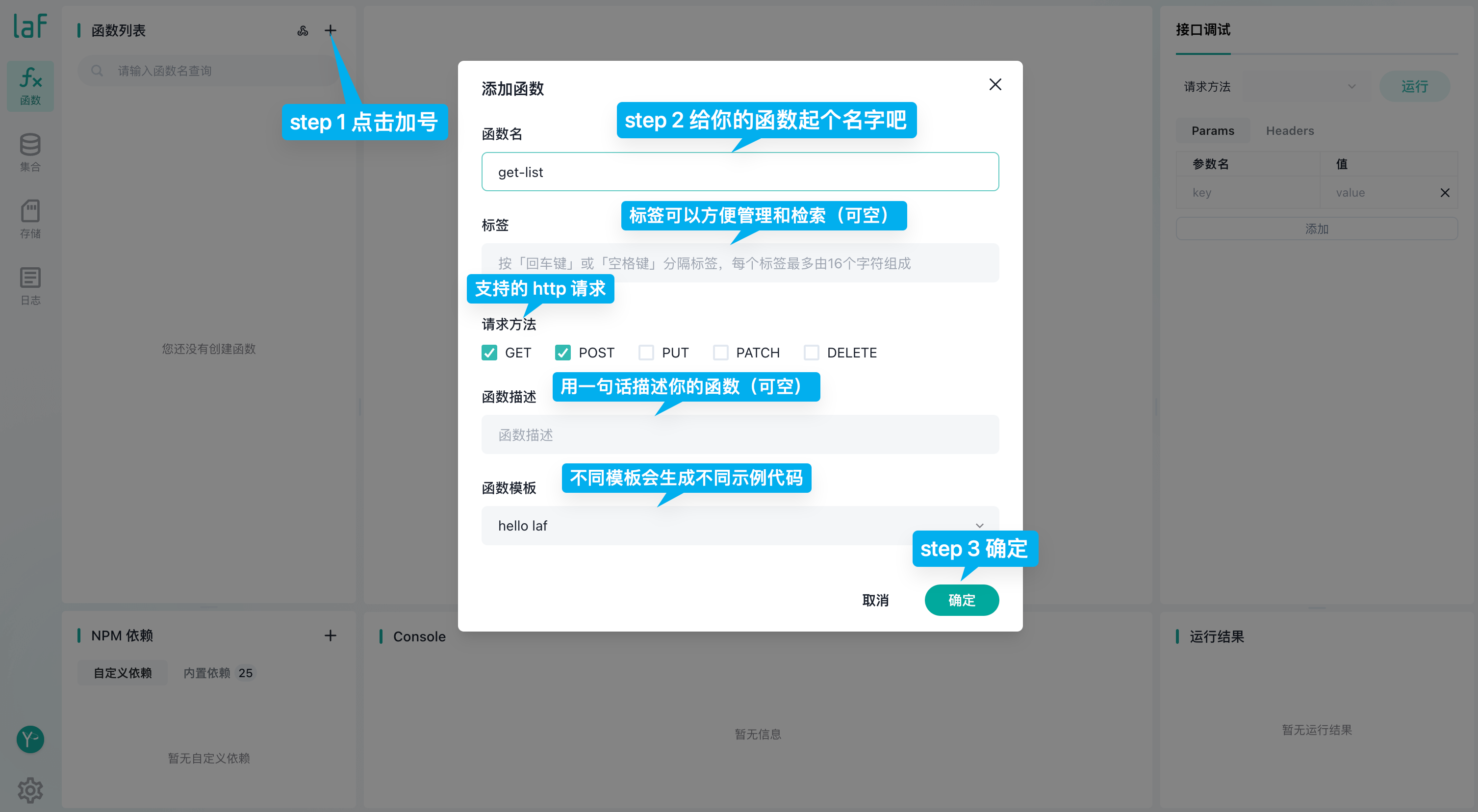Click the 函数描述 description input field
This screenshot has height=812, width=1478.
(x=740, y=435)
